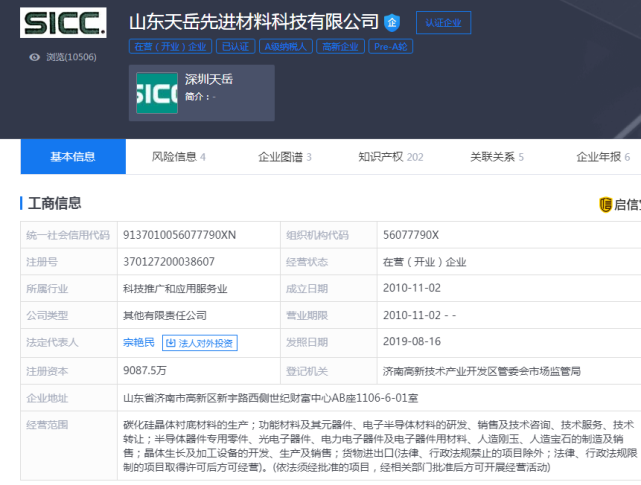Click the 启信宝 shield logo icon

(605, 204)
